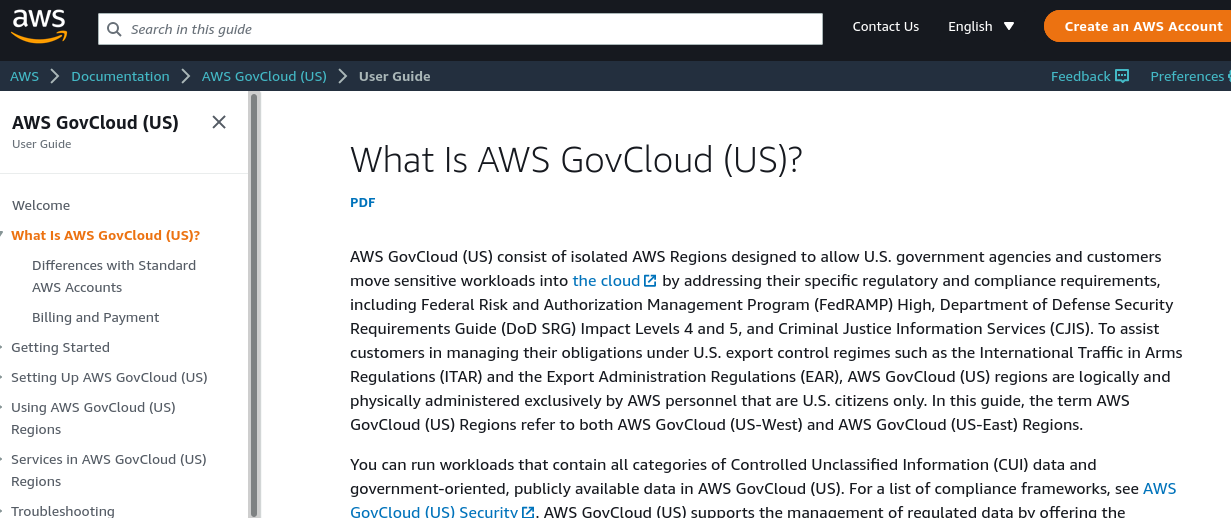Viewport: 1231px width, 518px height.
Task: Click external link icon after "the cloud"
Action: click(650, 281)
